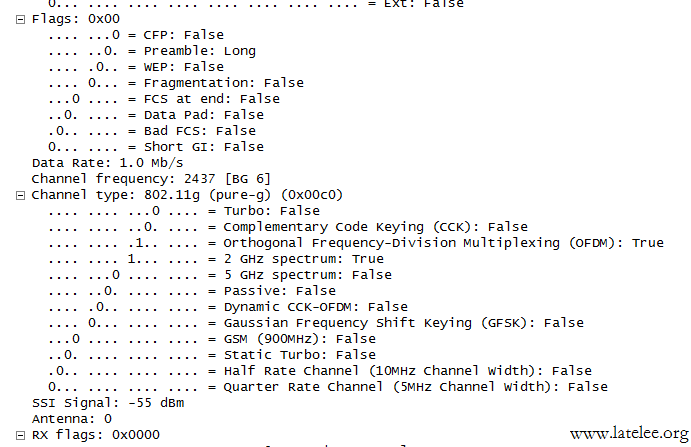This screenshot has height=447, width=691.
Task: Select the OFDM: True row
Action: (356, 243)
